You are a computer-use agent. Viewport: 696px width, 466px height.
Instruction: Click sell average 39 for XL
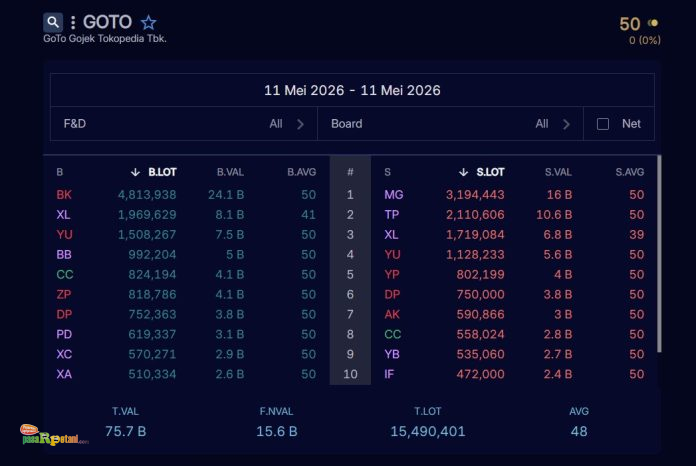pos(637,235)
